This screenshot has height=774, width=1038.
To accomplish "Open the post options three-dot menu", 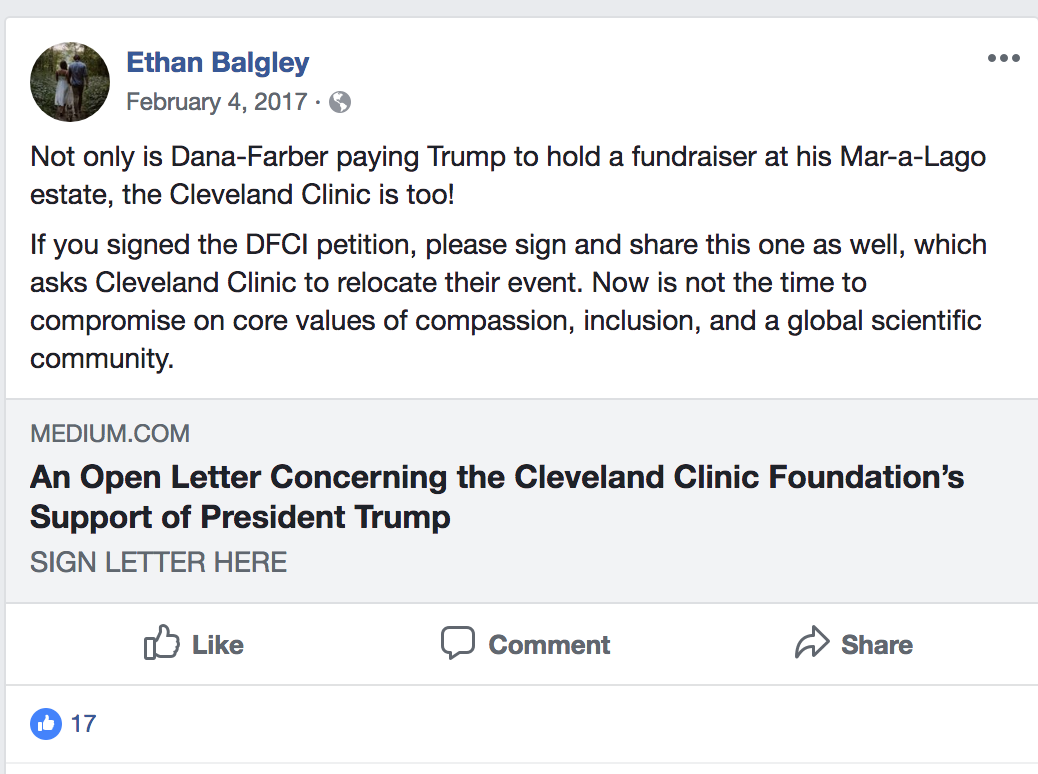I will [1003, 58].
